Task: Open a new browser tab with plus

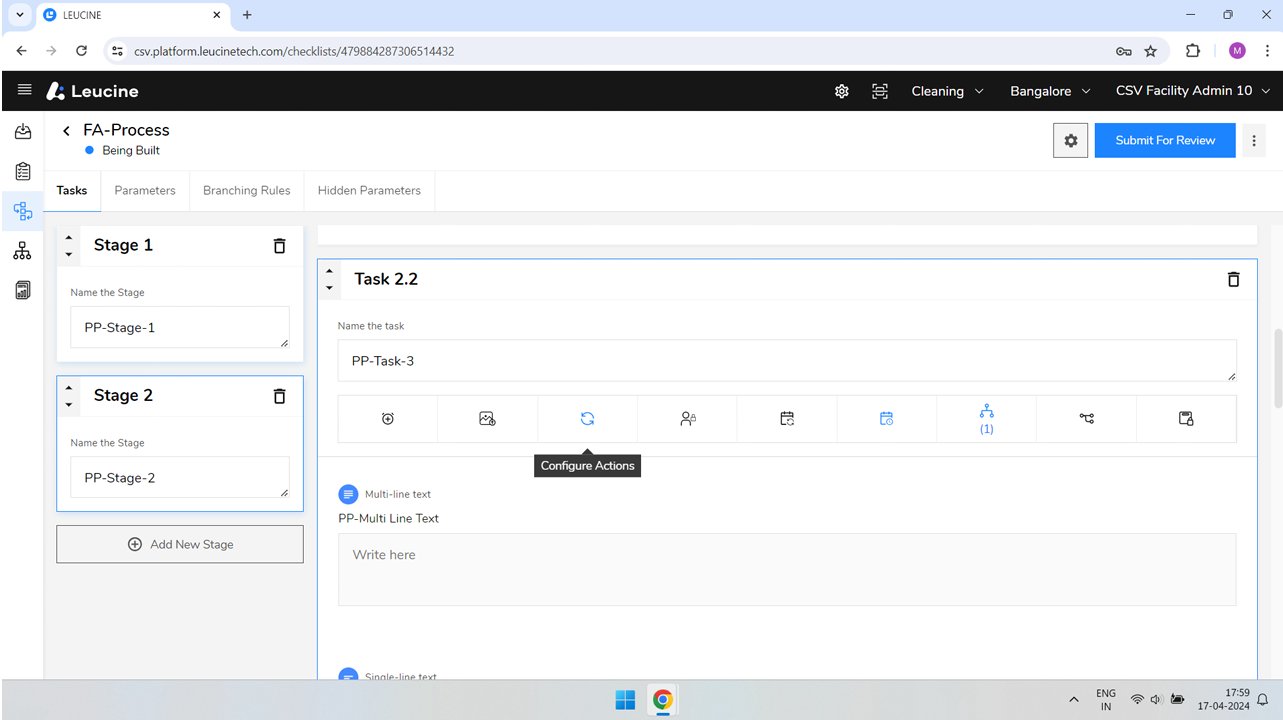Action: (x=247, y=15)
